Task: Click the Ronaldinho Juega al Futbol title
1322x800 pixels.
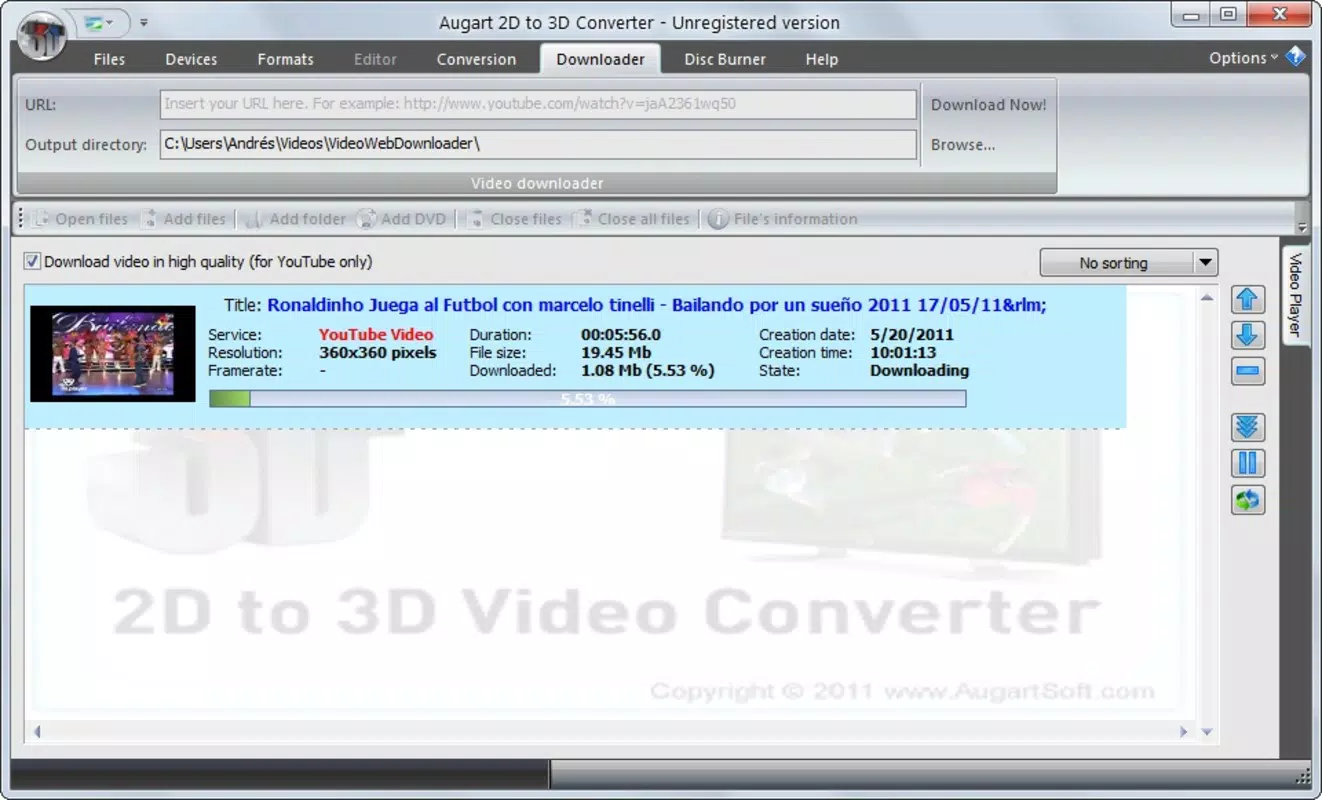Action: point(657,305)
